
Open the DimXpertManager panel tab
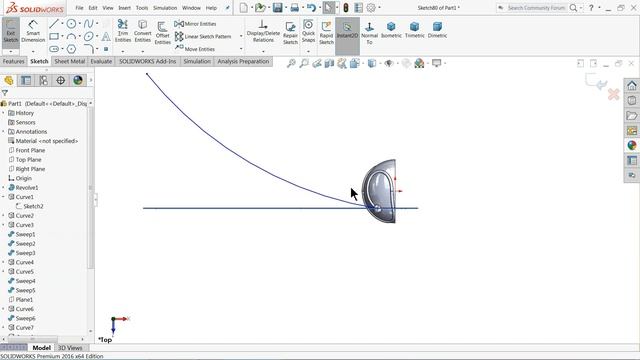[60, 80]
